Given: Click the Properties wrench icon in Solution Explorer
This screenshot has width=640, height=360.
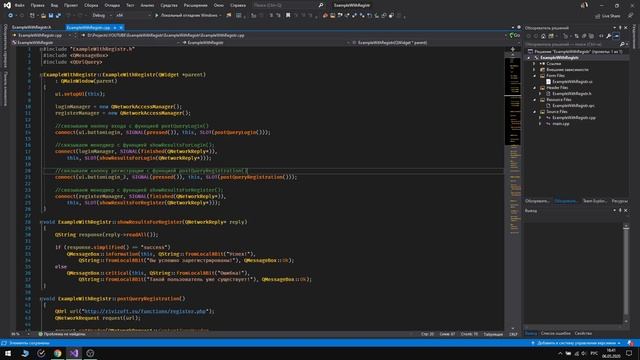Looking at the screenshot, I should tap(609, 36).
